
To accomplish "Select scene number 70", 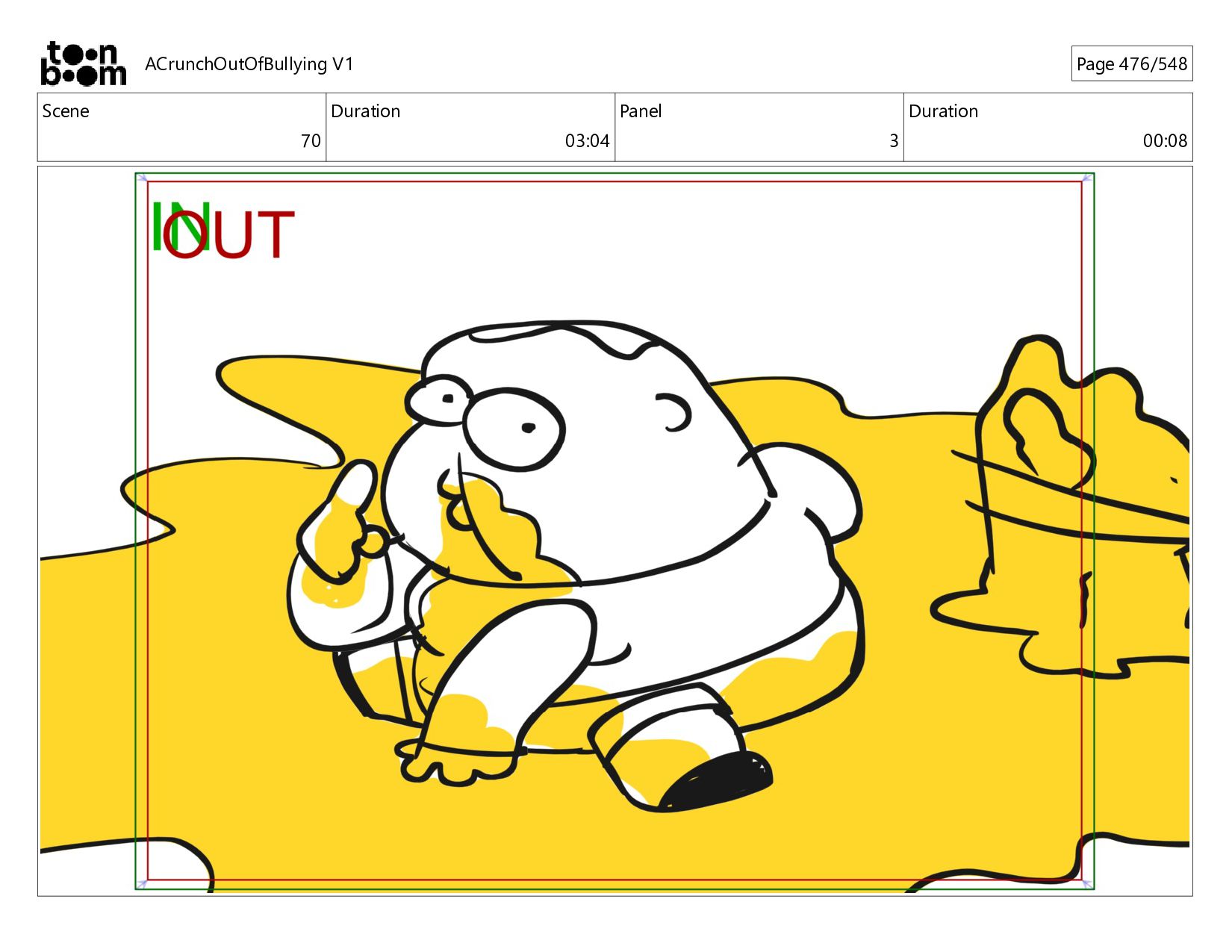I will [311, 141].
